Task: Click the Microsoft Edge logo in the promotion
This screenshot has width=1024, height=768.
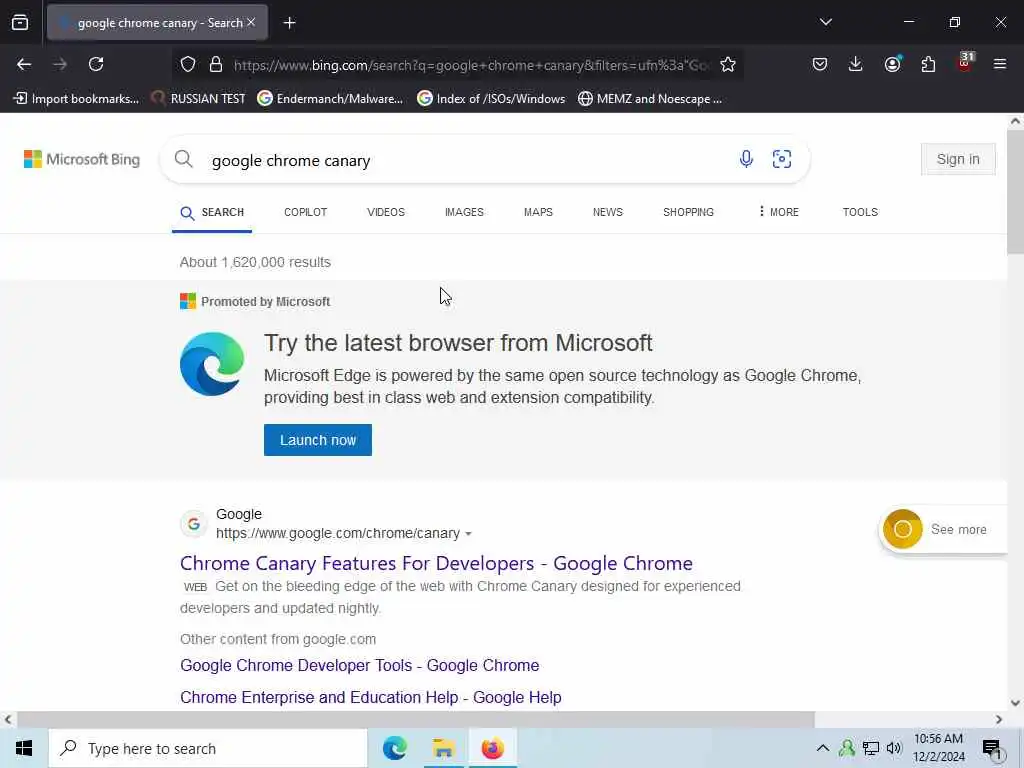Action: point(212,364)
